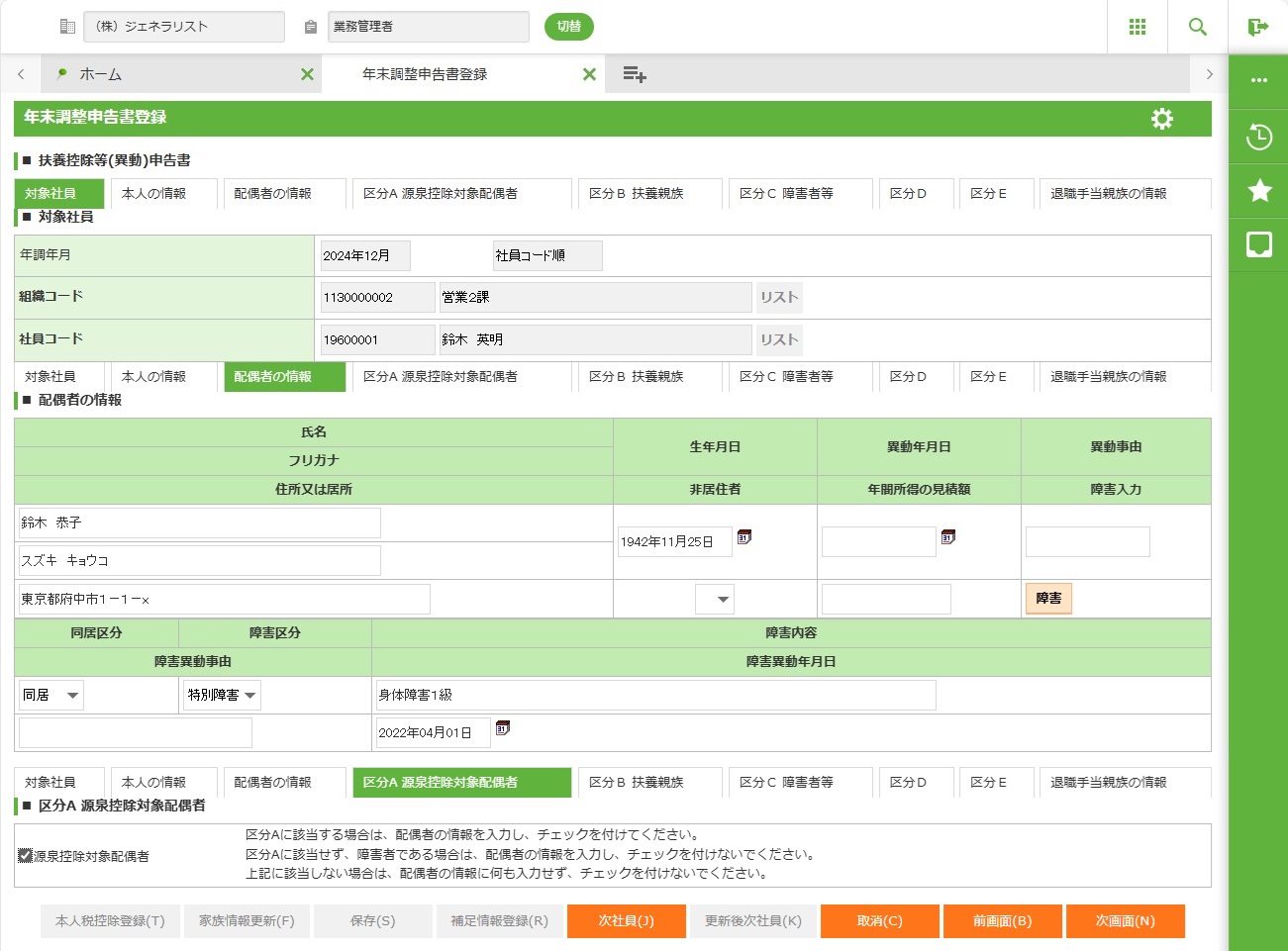The image size is (1288, 951).
Task: Uncheck the 源泉控除対象配偶者 checkbox
Action: coord(26,856)
